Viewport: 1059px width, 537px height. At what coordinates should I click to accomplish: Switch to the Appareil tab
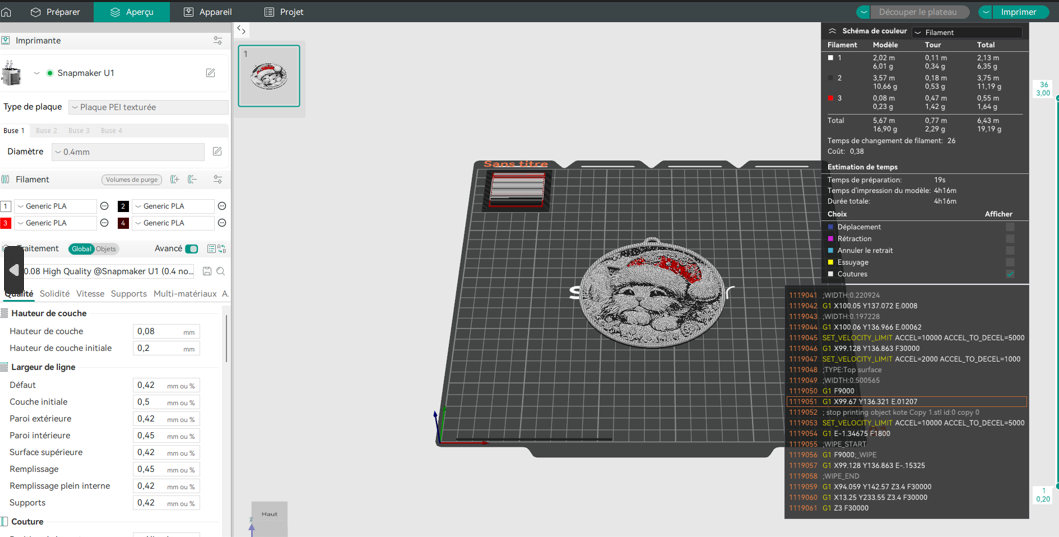(208, 12)
